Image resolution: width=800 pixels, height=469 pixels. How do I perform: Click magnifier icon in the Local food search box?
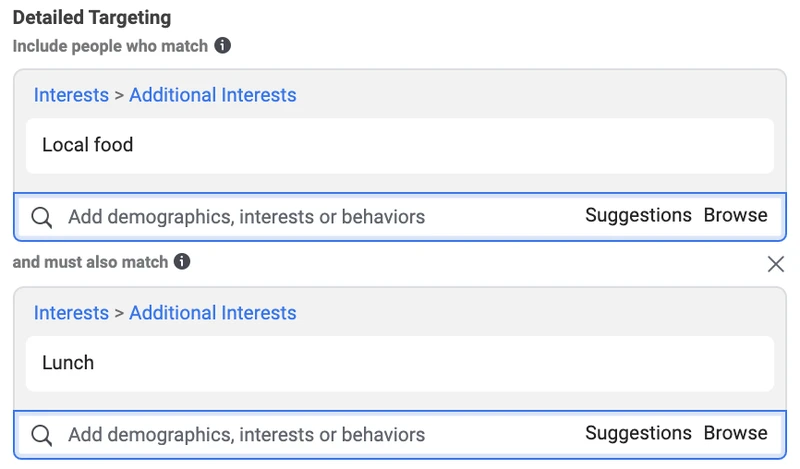pos(41,217)
